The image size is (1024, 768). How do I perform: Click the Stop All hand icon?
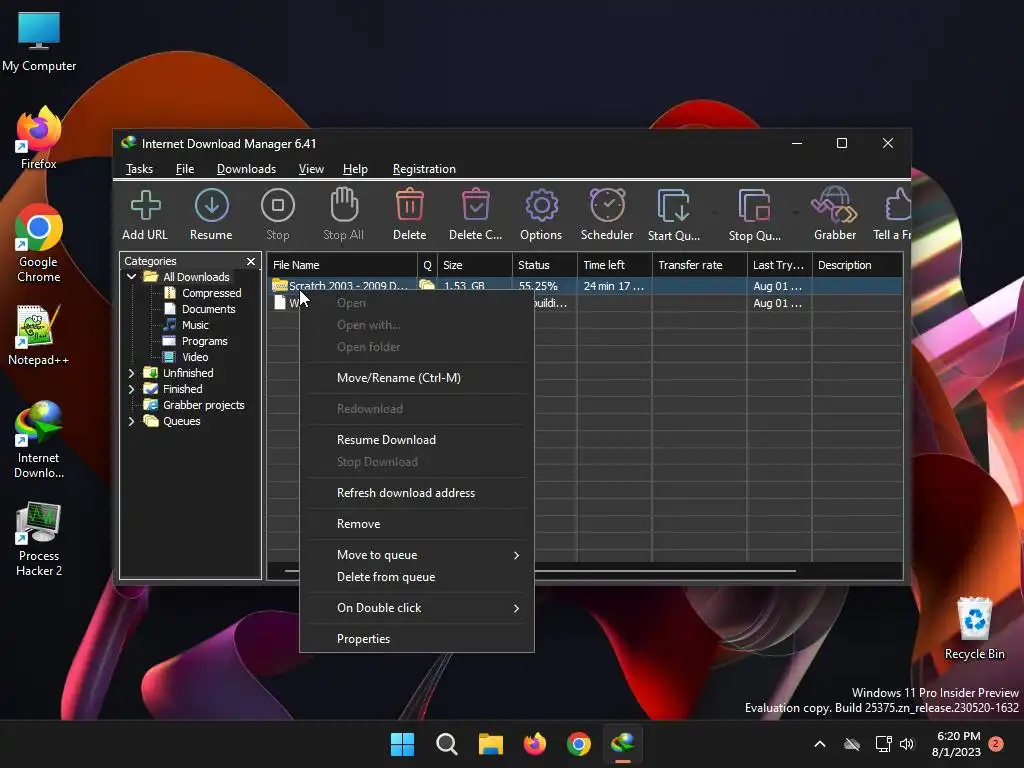344,205
